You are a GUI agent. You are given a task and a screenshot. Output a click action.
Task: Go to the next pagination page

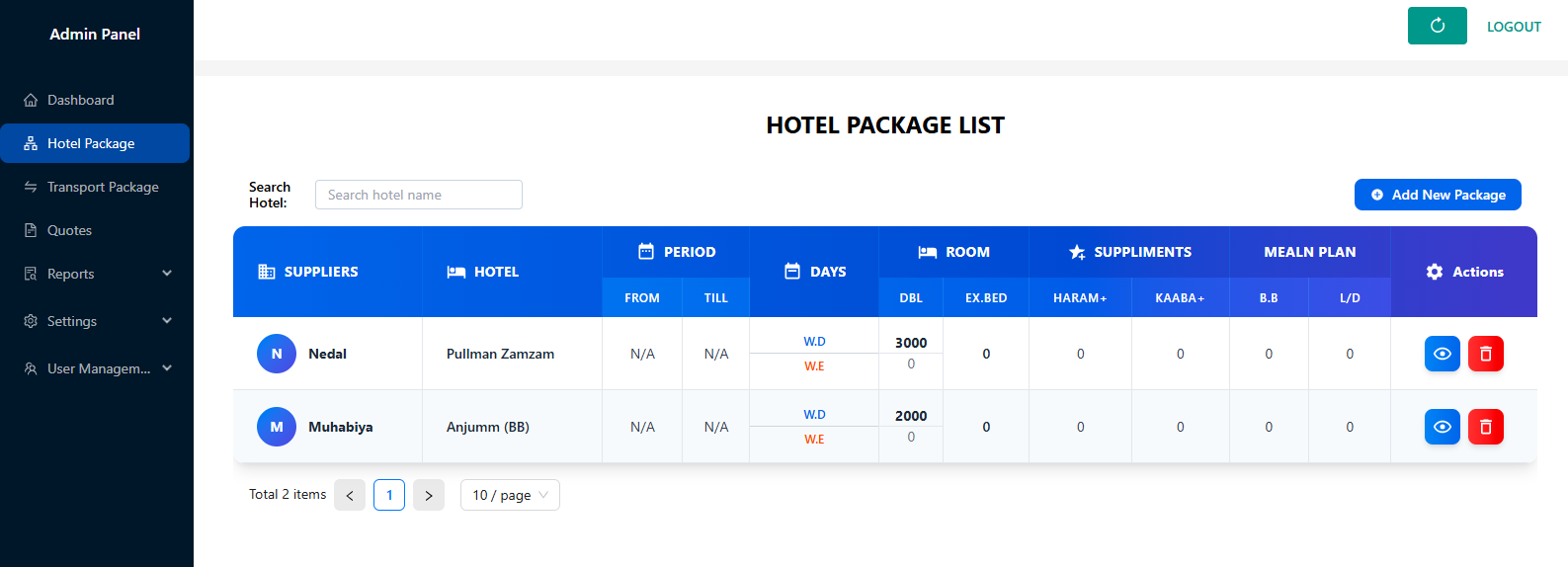pos(429,495)
